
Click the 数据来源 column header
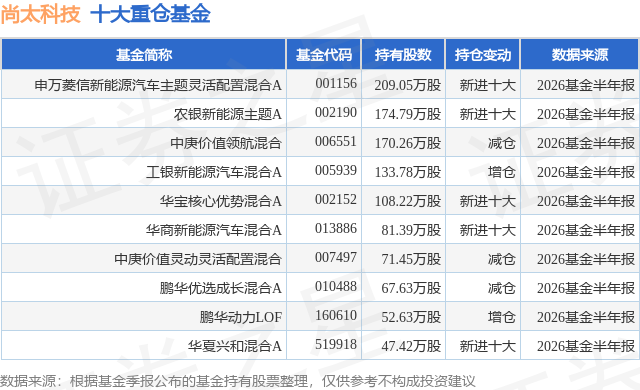pyautogui.click(x=580, y=55)
